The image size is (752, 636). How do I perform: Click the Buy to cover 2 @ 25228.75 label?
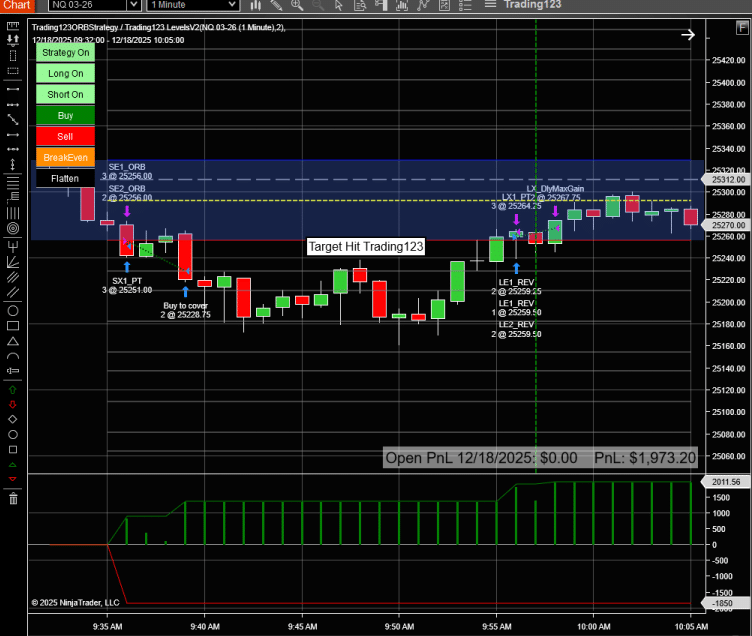point(185,310)
